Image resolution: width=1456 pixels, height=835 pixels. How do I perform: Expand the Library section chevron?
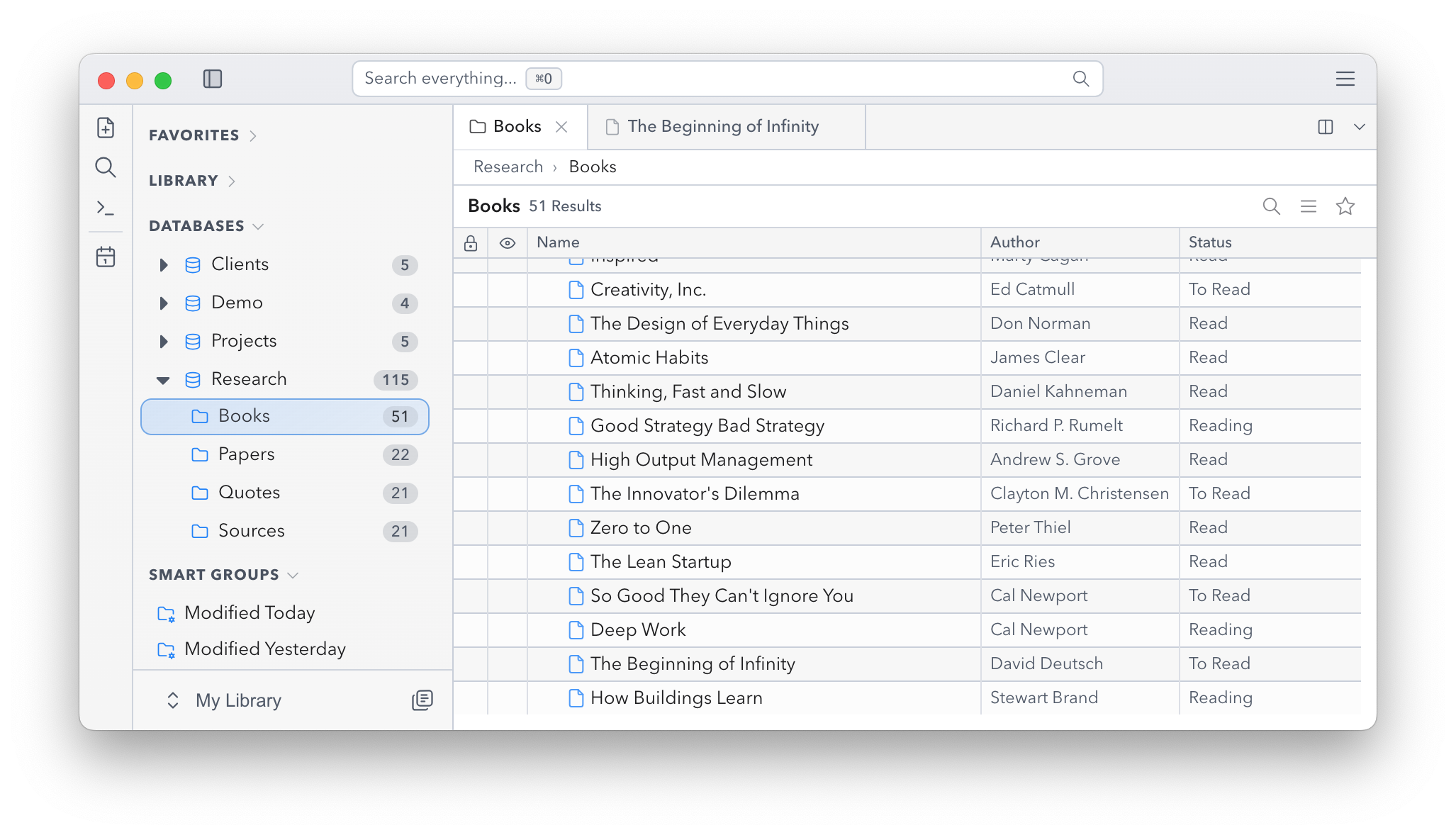point(232,181)
